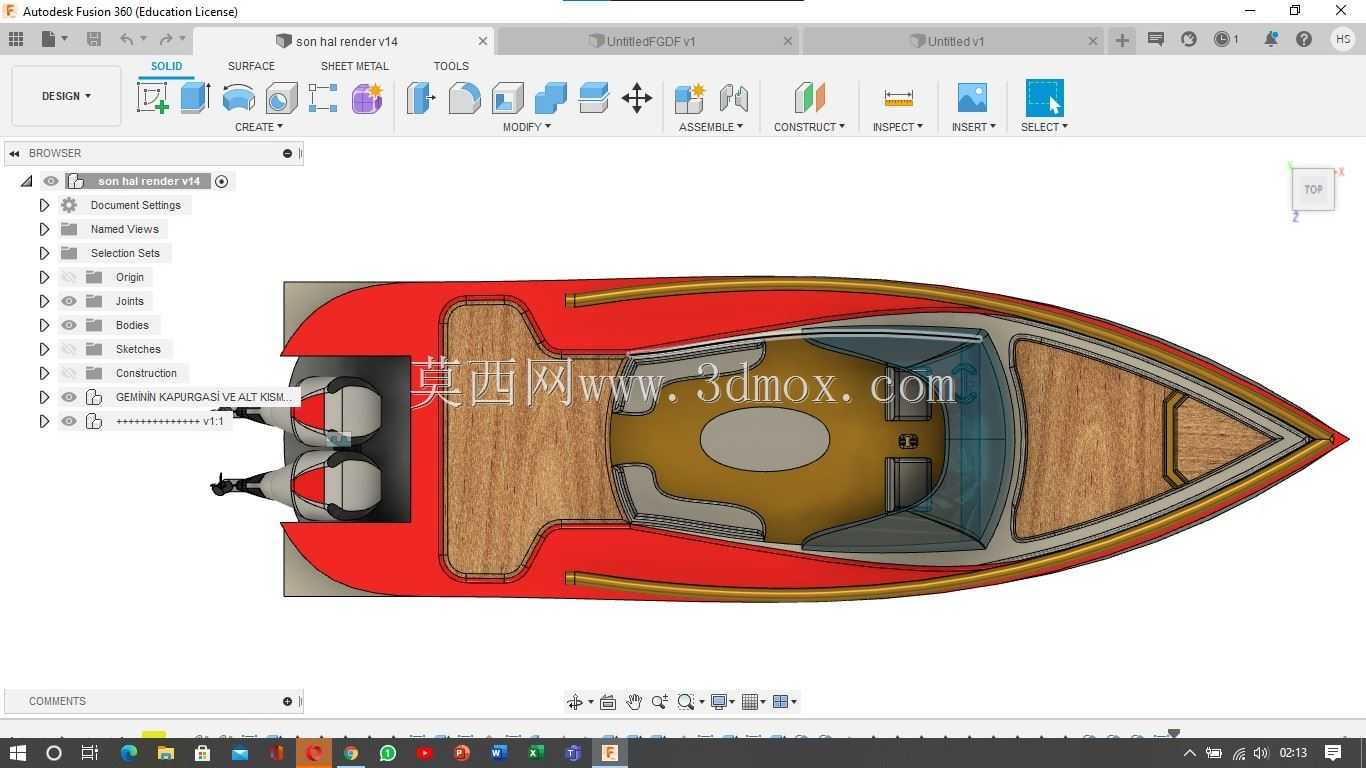
Task: Activate root component radio button
Action: coord(222,181)
